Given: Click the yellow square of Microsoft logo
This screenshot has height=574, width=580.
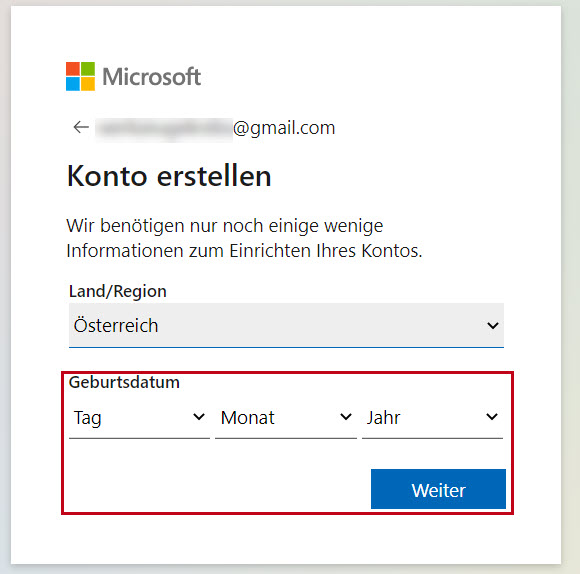Looking at the screenshot, I should (88, 84).
